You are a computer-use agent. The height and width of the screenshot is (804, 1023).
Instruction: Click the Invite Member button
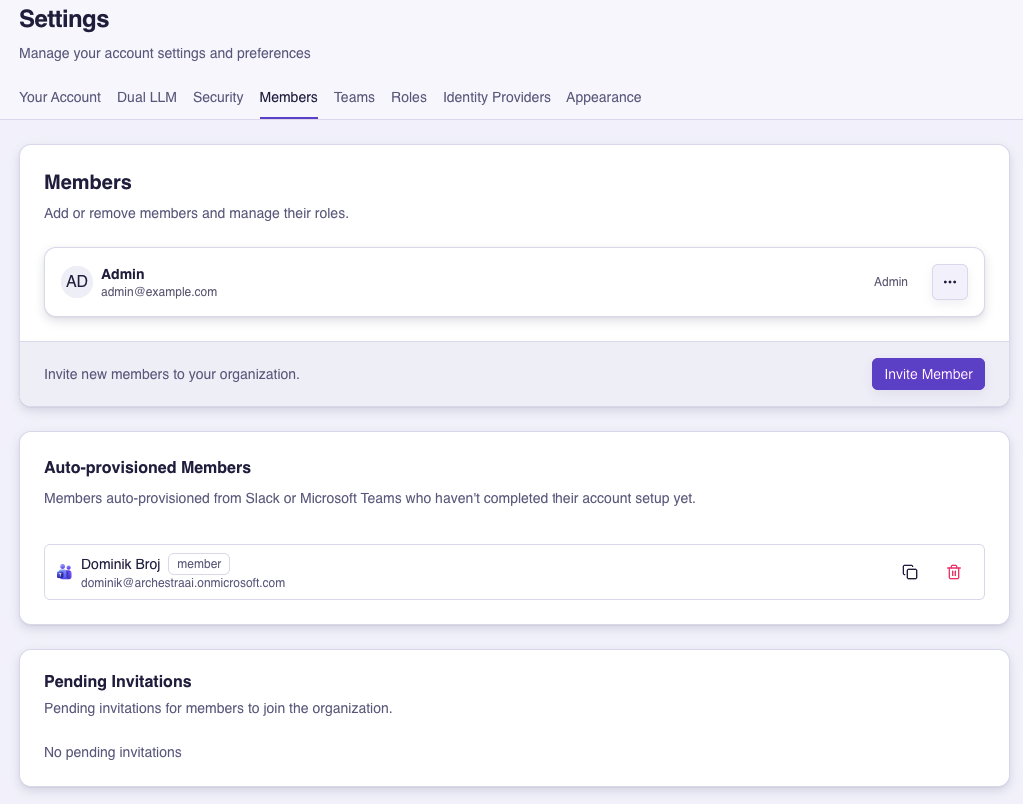tap(928, 374)
